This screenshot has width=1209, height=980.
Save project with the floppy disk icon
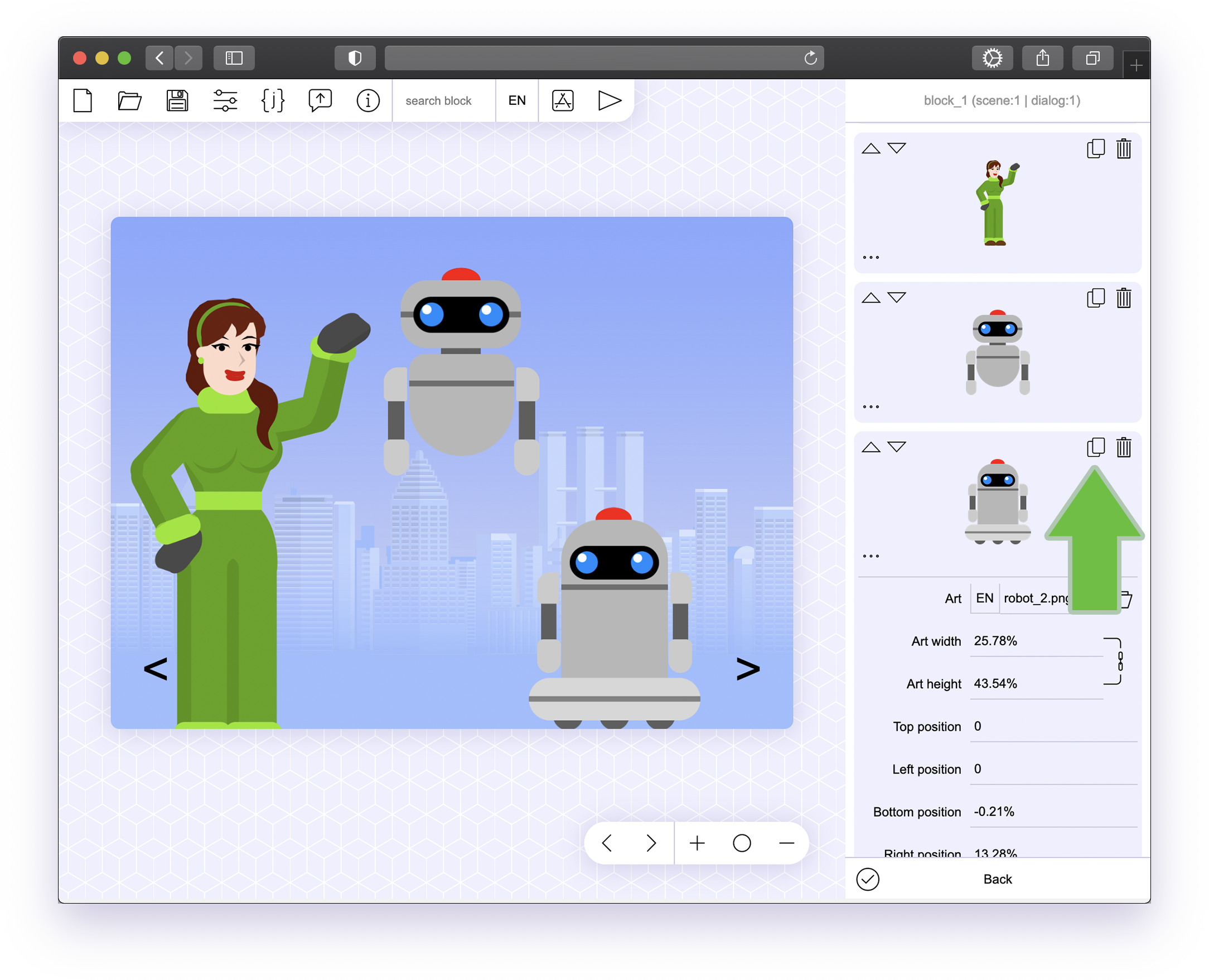click(x=177, y=101)
